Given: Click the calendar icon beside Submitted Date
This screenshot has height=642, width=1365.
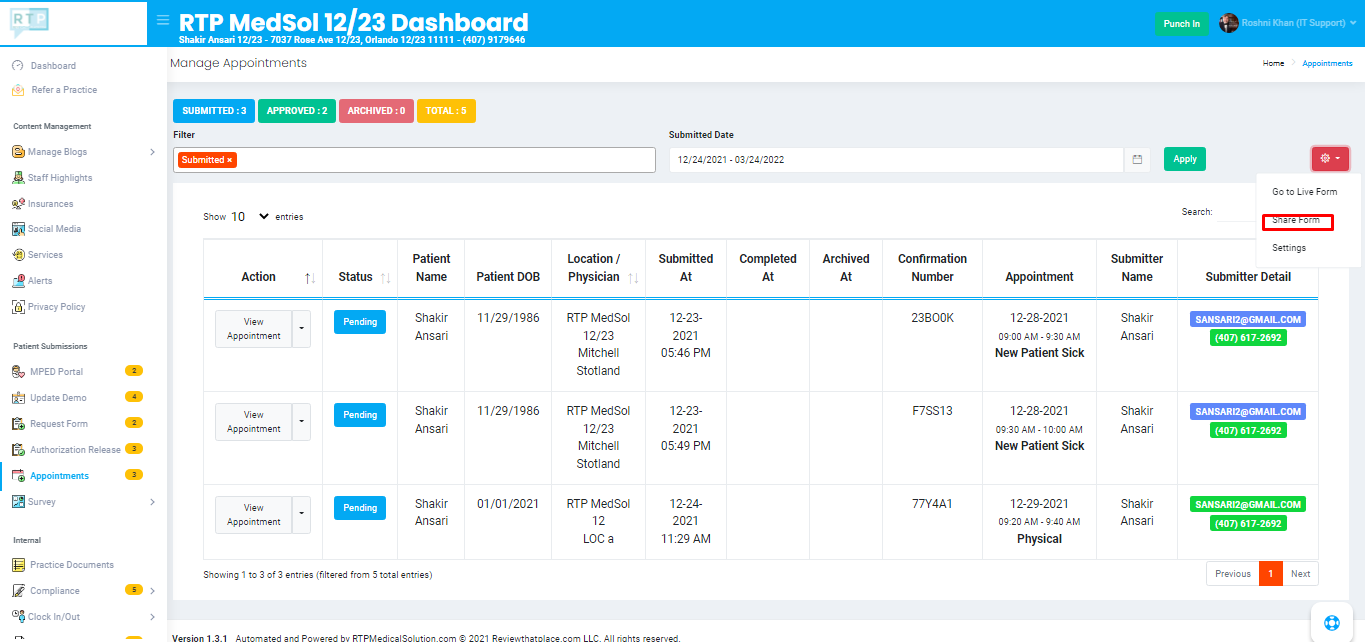Looking at the screenshot, I should click(x=1137, y=159).
